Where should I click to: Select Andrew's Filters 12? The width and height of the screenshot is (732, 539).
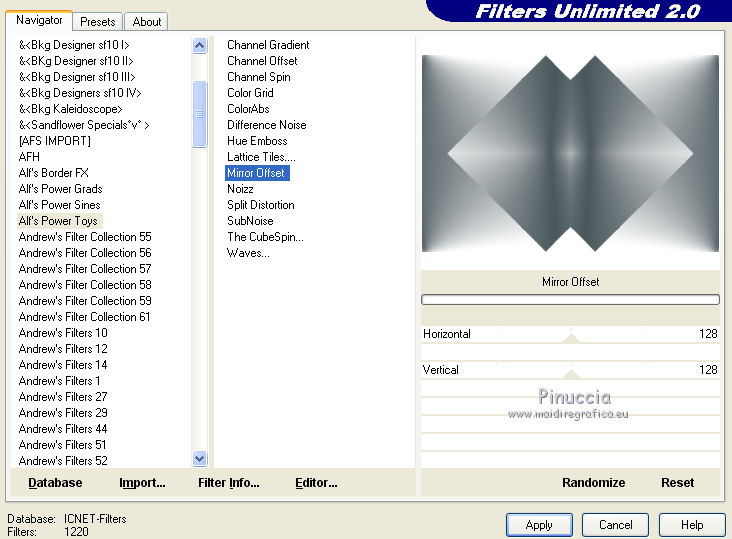click(63, 349)
